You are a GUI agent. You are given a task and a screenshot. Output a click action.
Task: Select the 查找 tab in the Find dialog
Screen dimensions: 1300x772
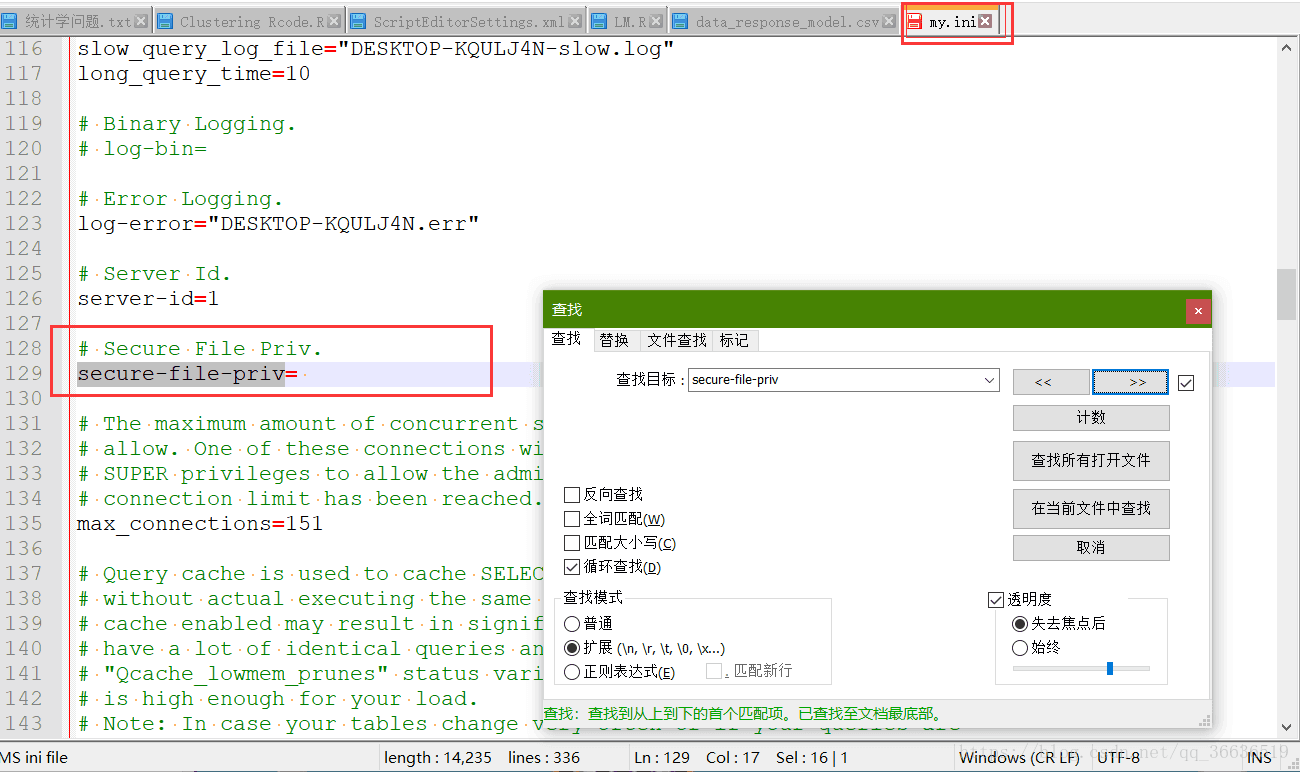pyautogui.click(x=567, y=339)
